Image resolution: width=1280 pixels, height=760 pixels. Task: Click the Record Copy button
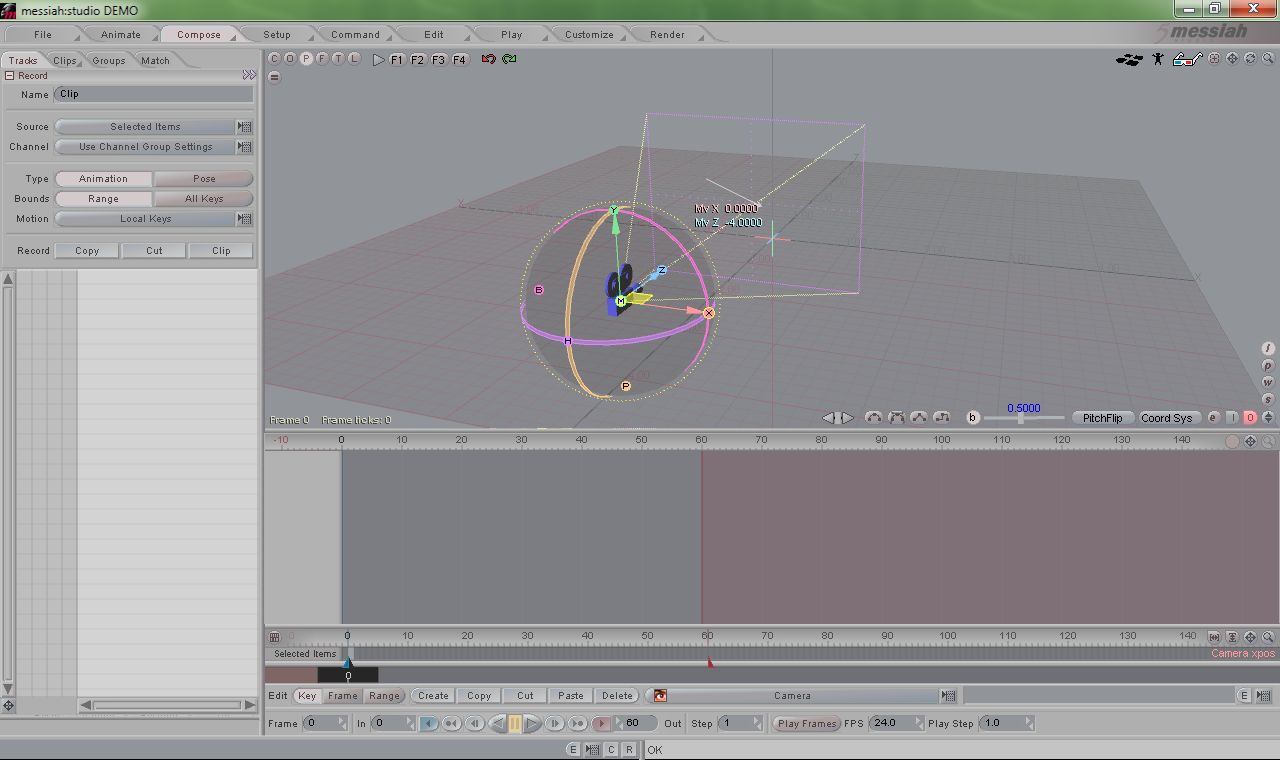[x=87, y=251]
